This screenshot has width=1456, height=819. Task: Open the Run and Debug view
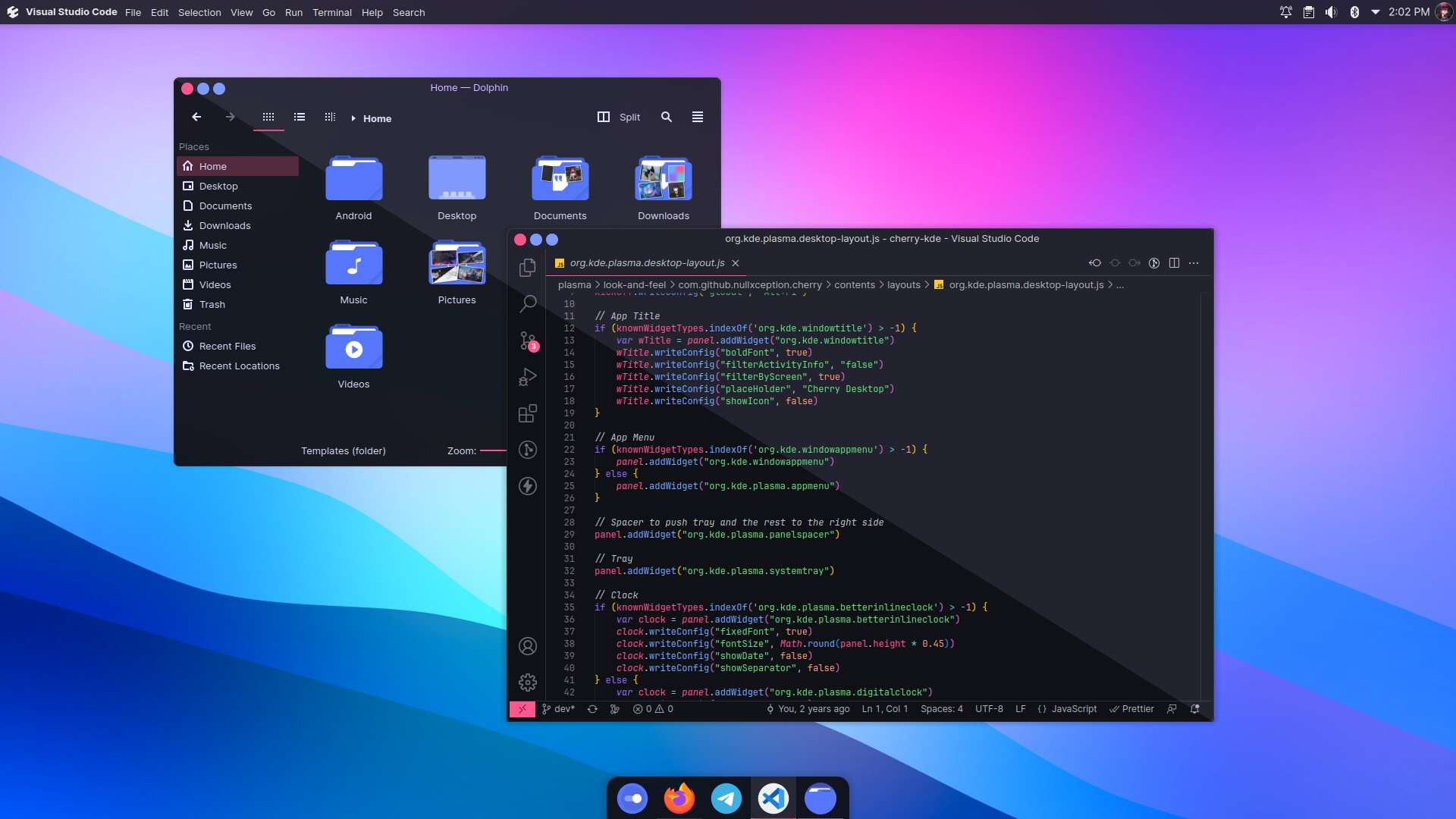[x=528, y=377]
